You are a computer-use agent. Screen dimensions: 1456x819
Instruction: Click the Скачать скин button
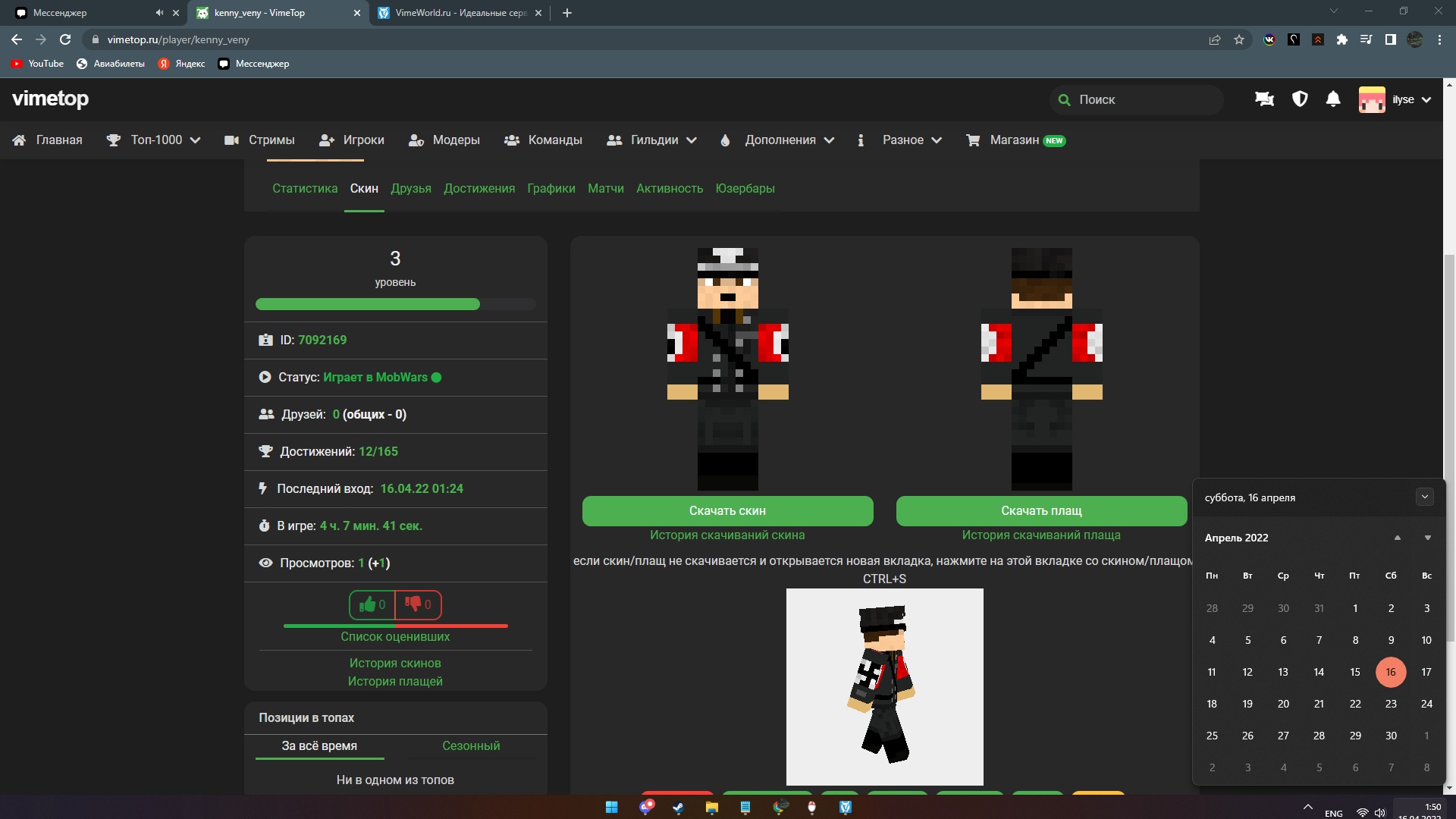(x=727, y=511)
